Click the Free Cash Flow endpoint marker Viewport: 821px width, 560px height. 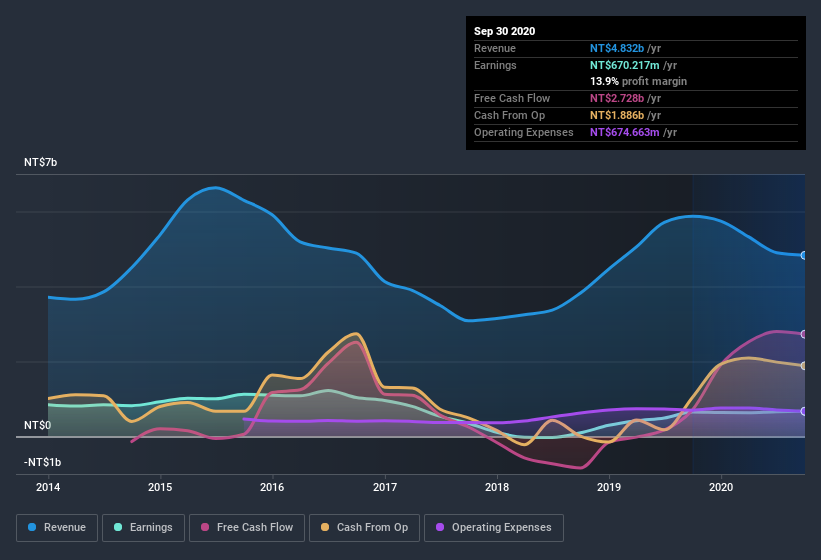click(804, 334)
